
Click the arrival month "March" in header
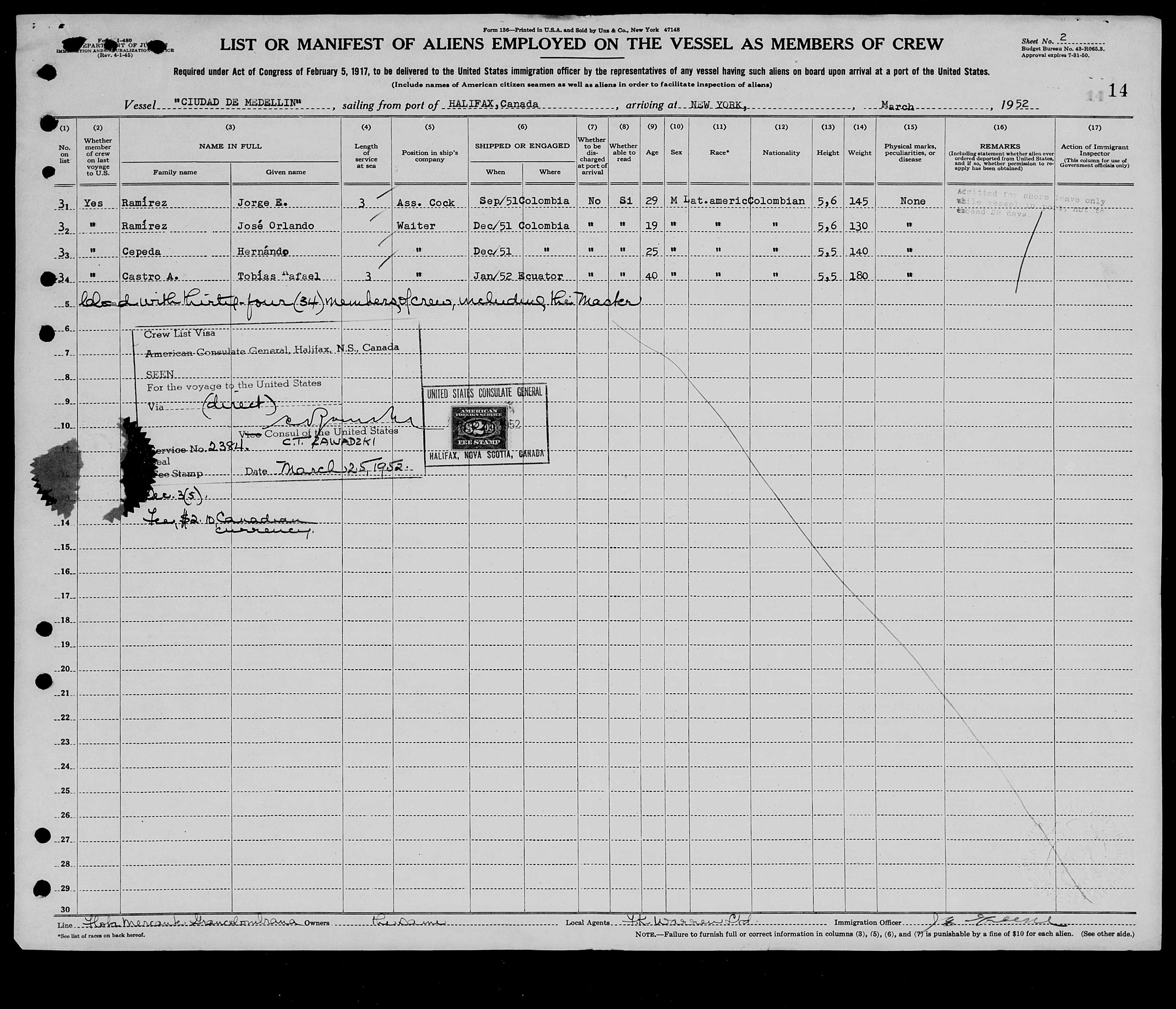897,106
